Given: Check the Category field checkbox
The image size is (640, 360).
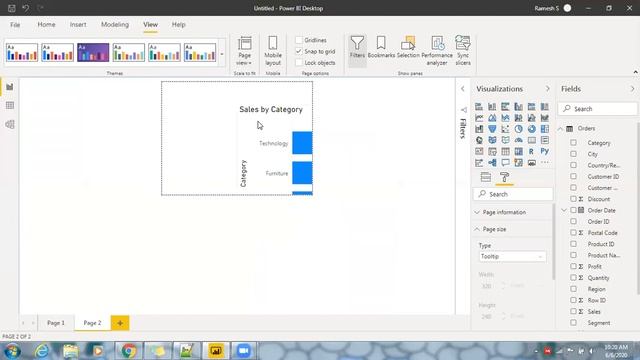Looking at the screenshot, I should 573,143.
